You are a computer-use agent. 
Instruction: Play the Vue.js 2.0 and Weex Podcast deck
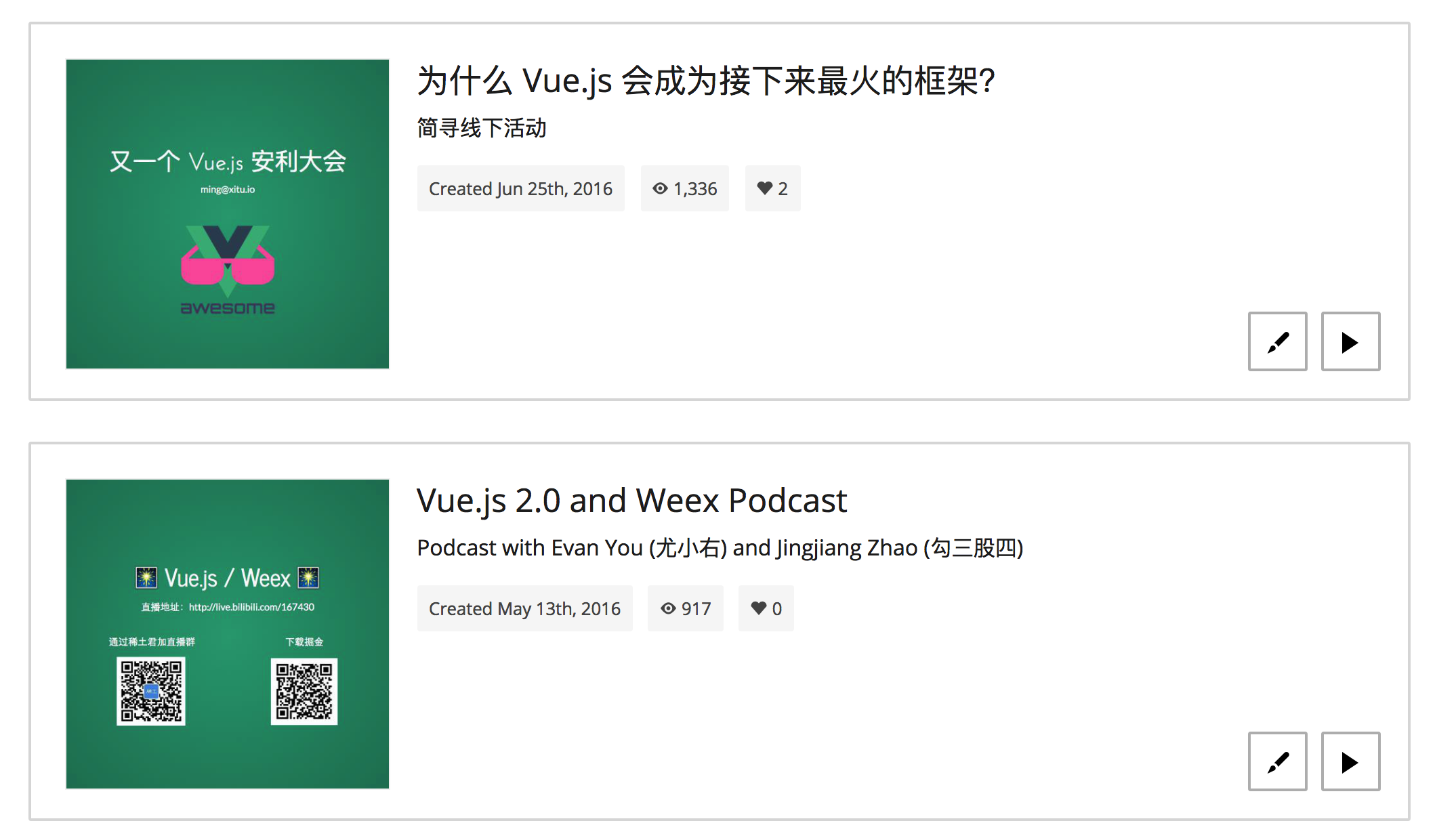click(1350, 761)
